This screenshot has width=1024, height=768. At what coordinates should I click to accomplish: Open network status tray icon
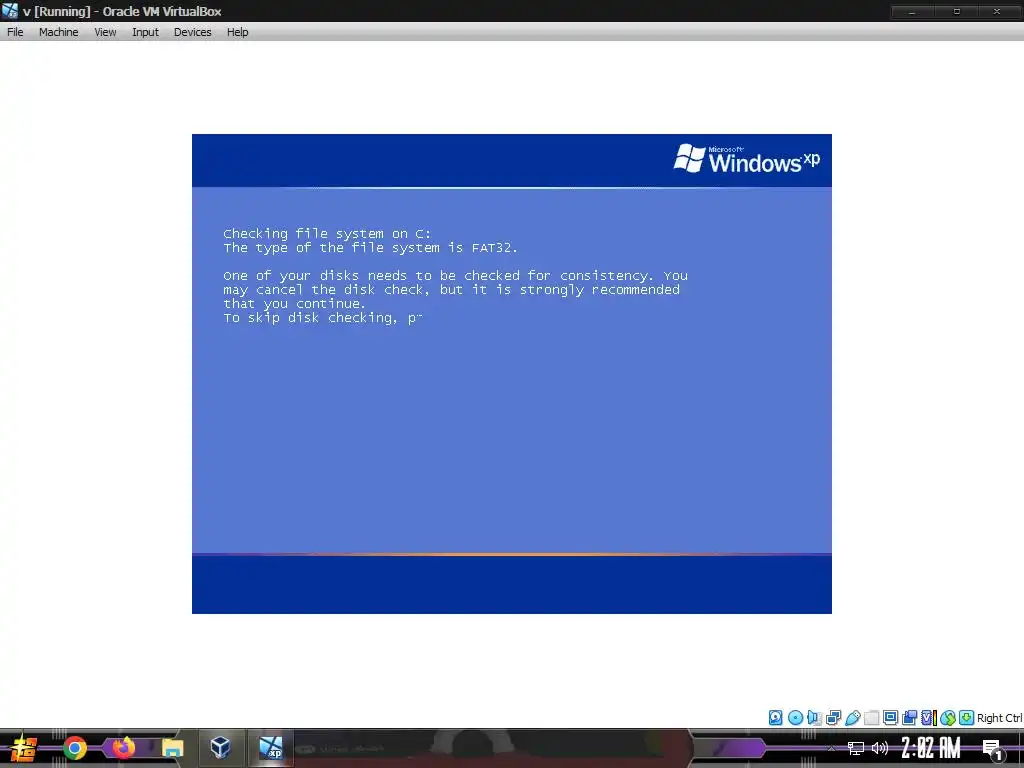point(856,748)
